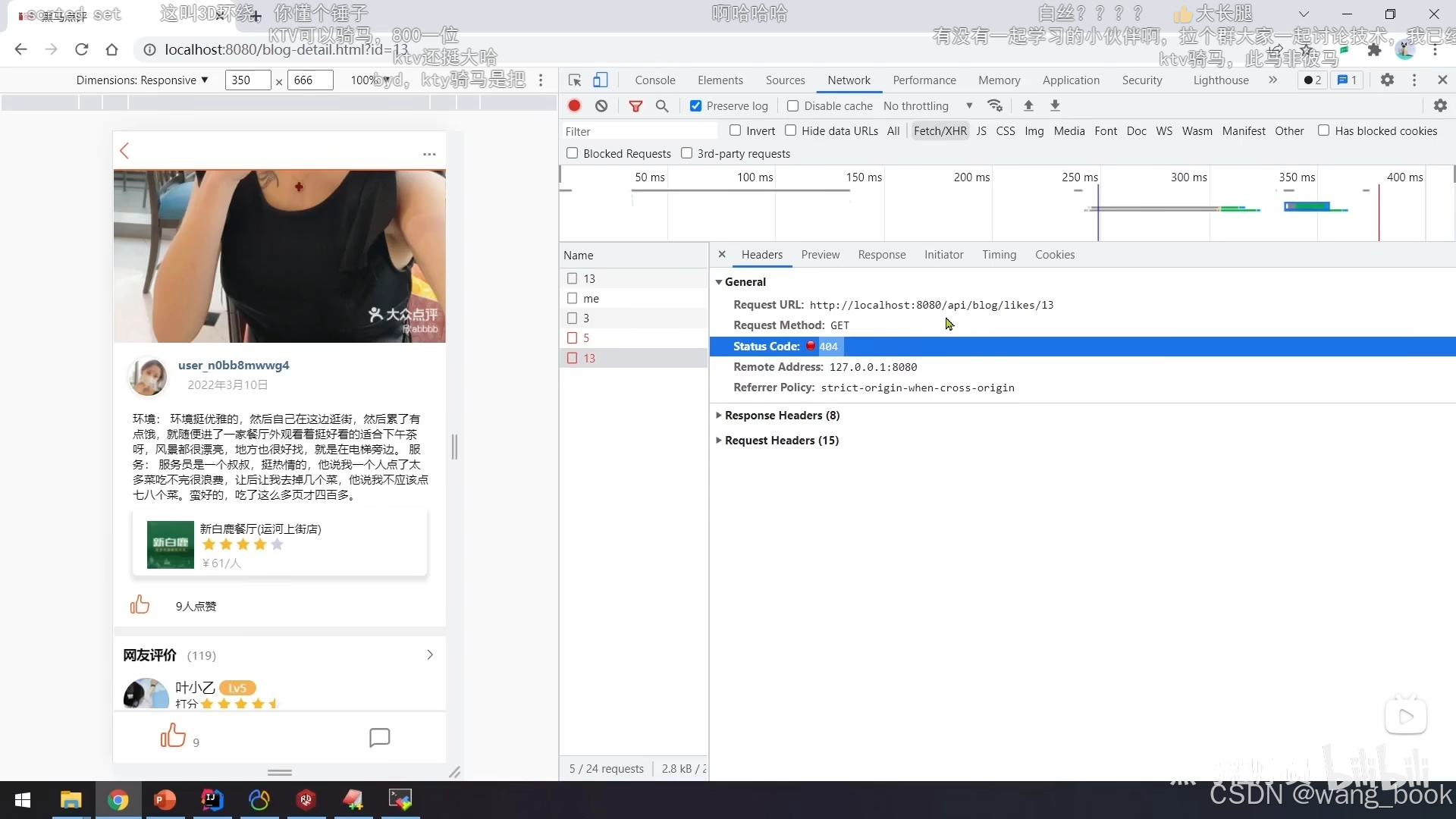Uncheck Preserve log checkbox
The image size is (1456, 819).
click(x=695, y=106)
